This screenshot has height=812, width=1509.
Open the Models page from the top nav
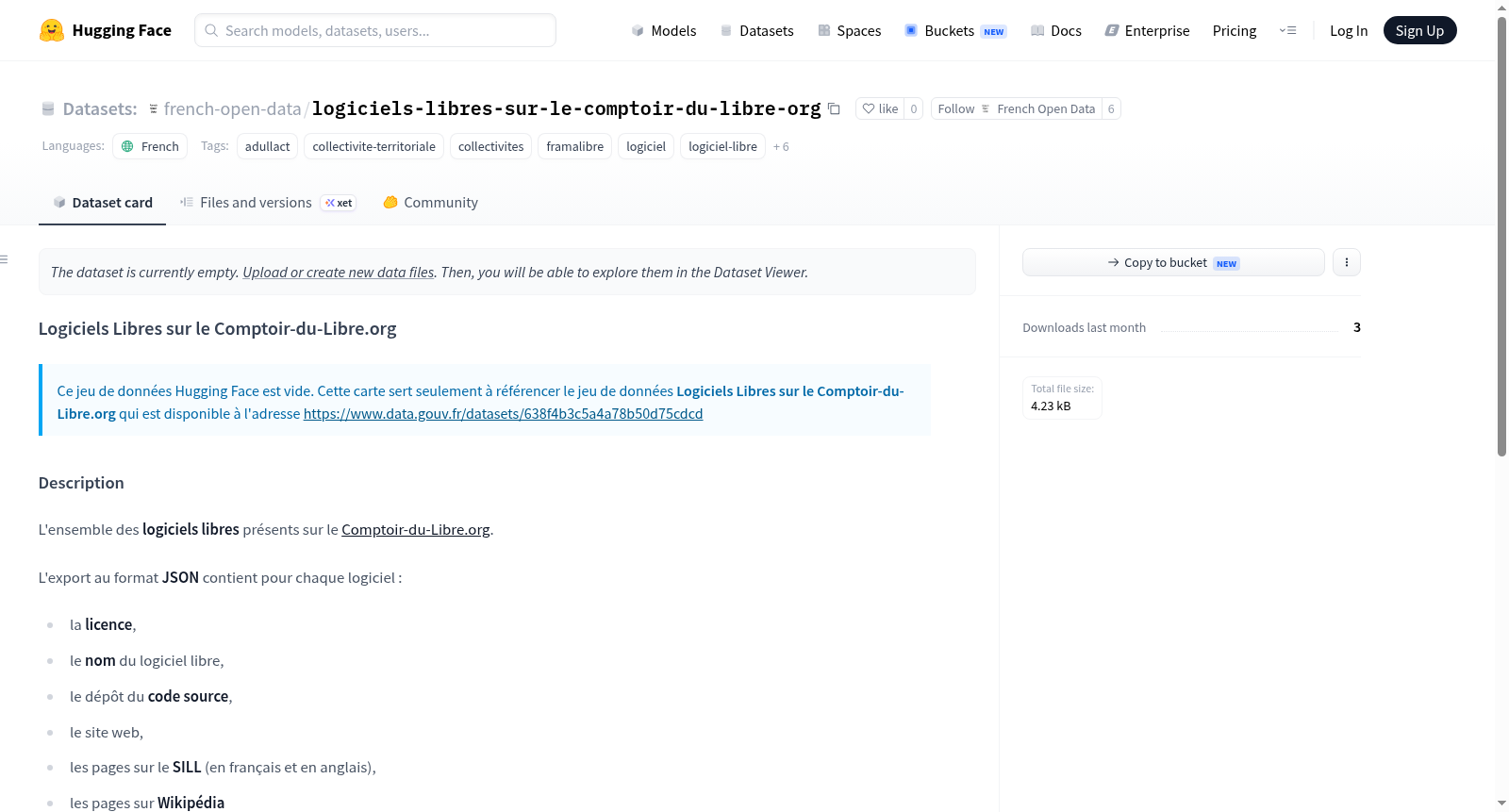(664, 31)
